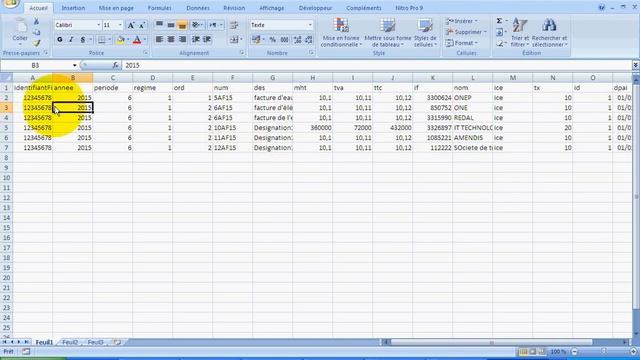Align cell text left
Image resolution: width=640 pixels, height=360 pixels.
160,39
